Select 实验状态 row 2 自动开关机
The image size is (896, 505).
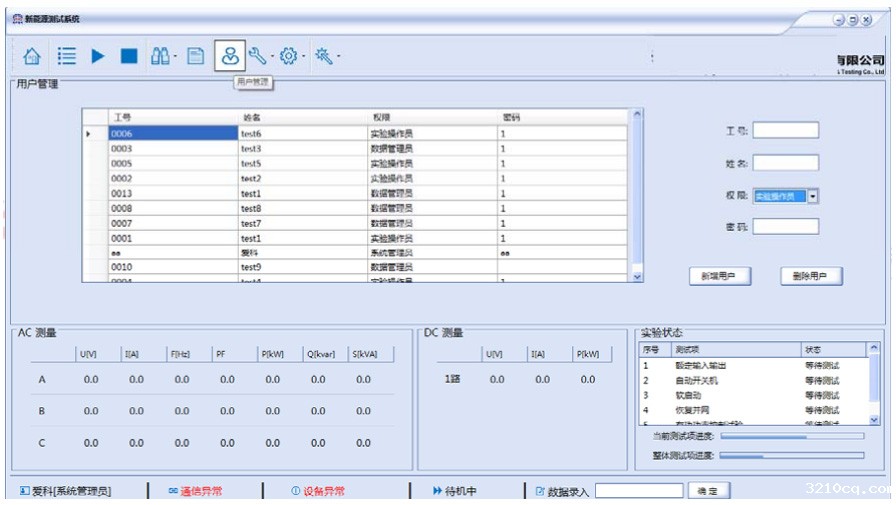click(x=753, y=380)
